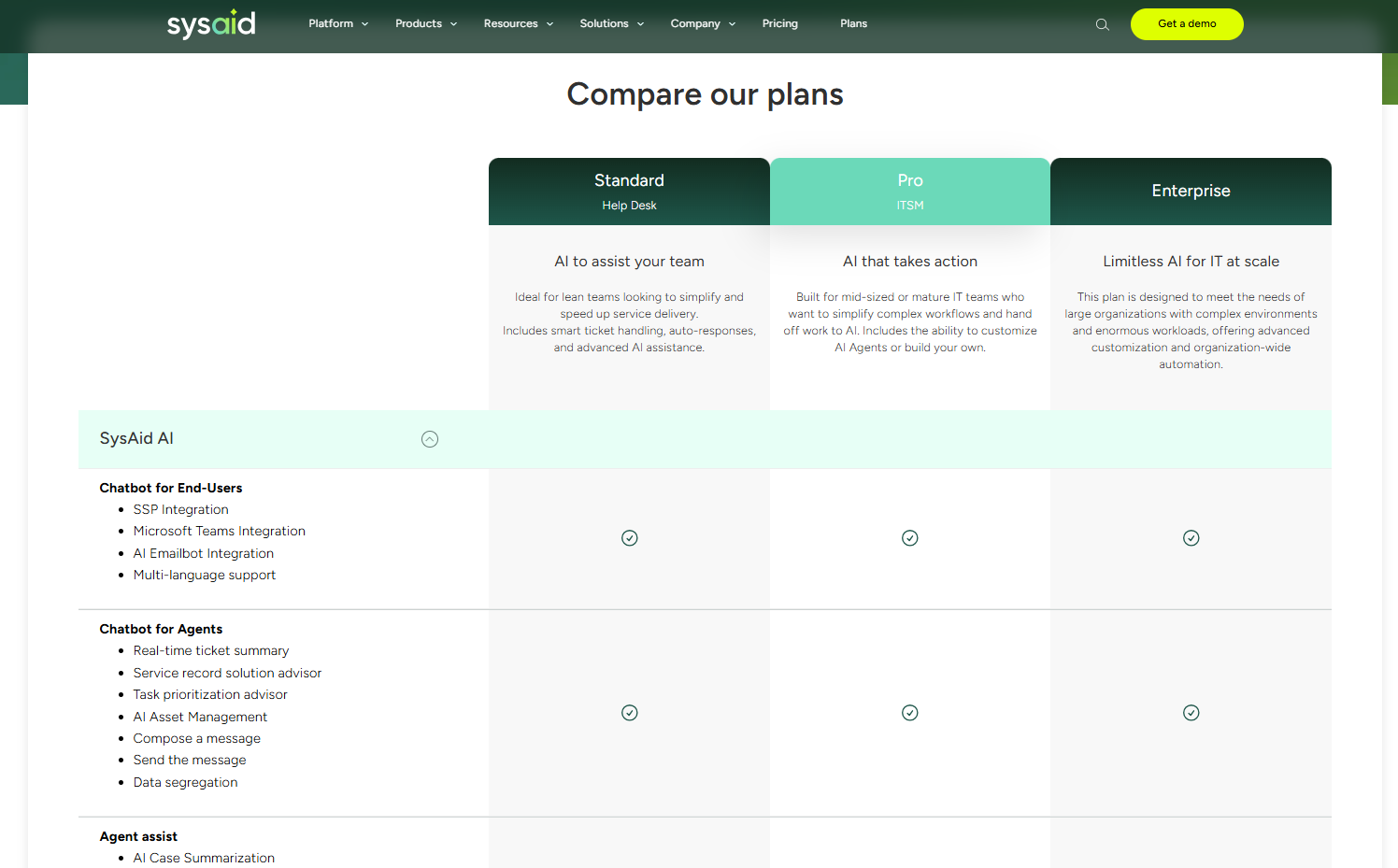
Task: Click Pro checkmark in Chatbot for End-Users row
Action: 910,538
